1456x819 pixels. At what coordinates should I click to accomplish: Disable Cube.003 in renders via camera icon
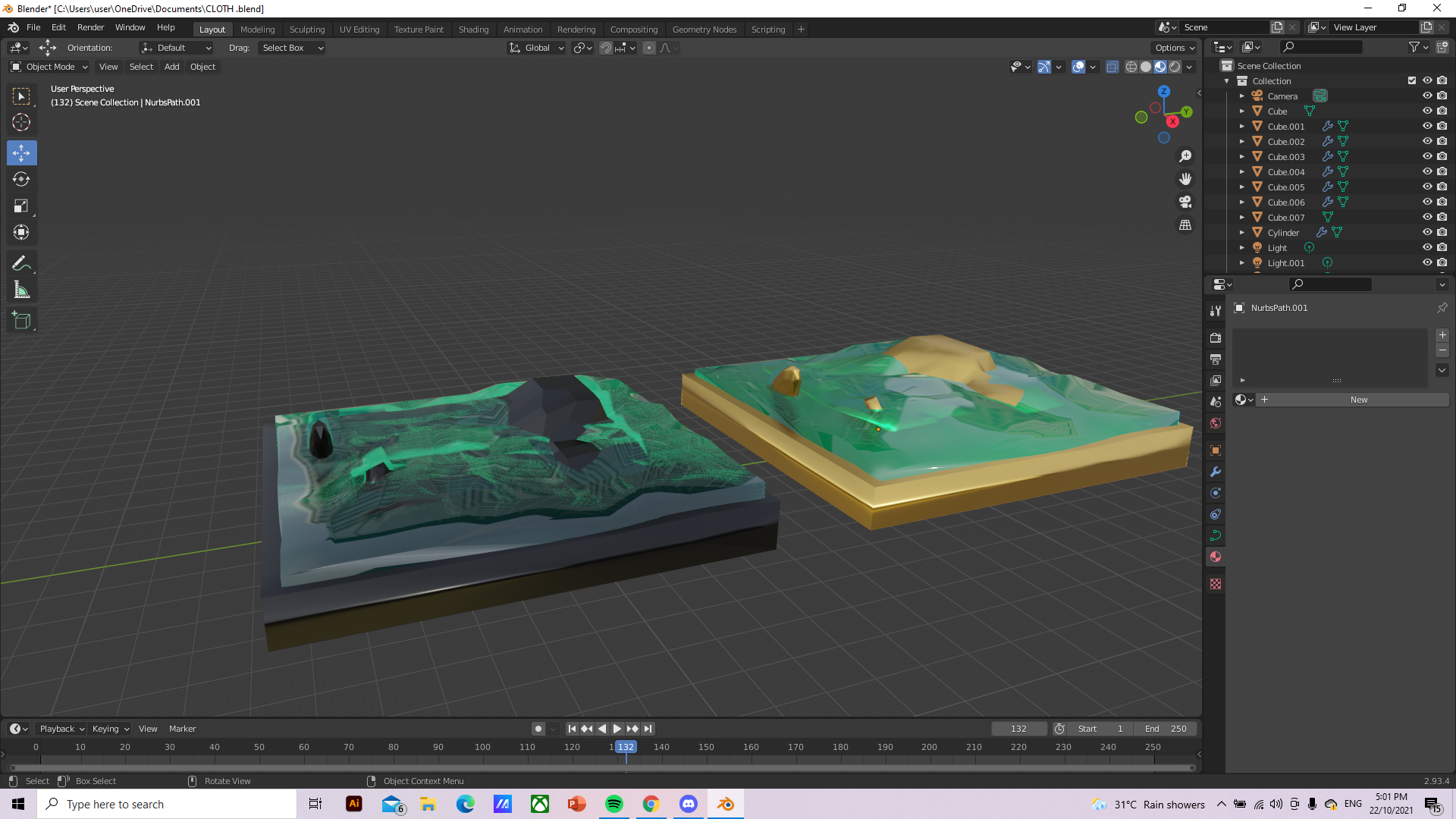pyautogui.click(x=1442, y=156)
